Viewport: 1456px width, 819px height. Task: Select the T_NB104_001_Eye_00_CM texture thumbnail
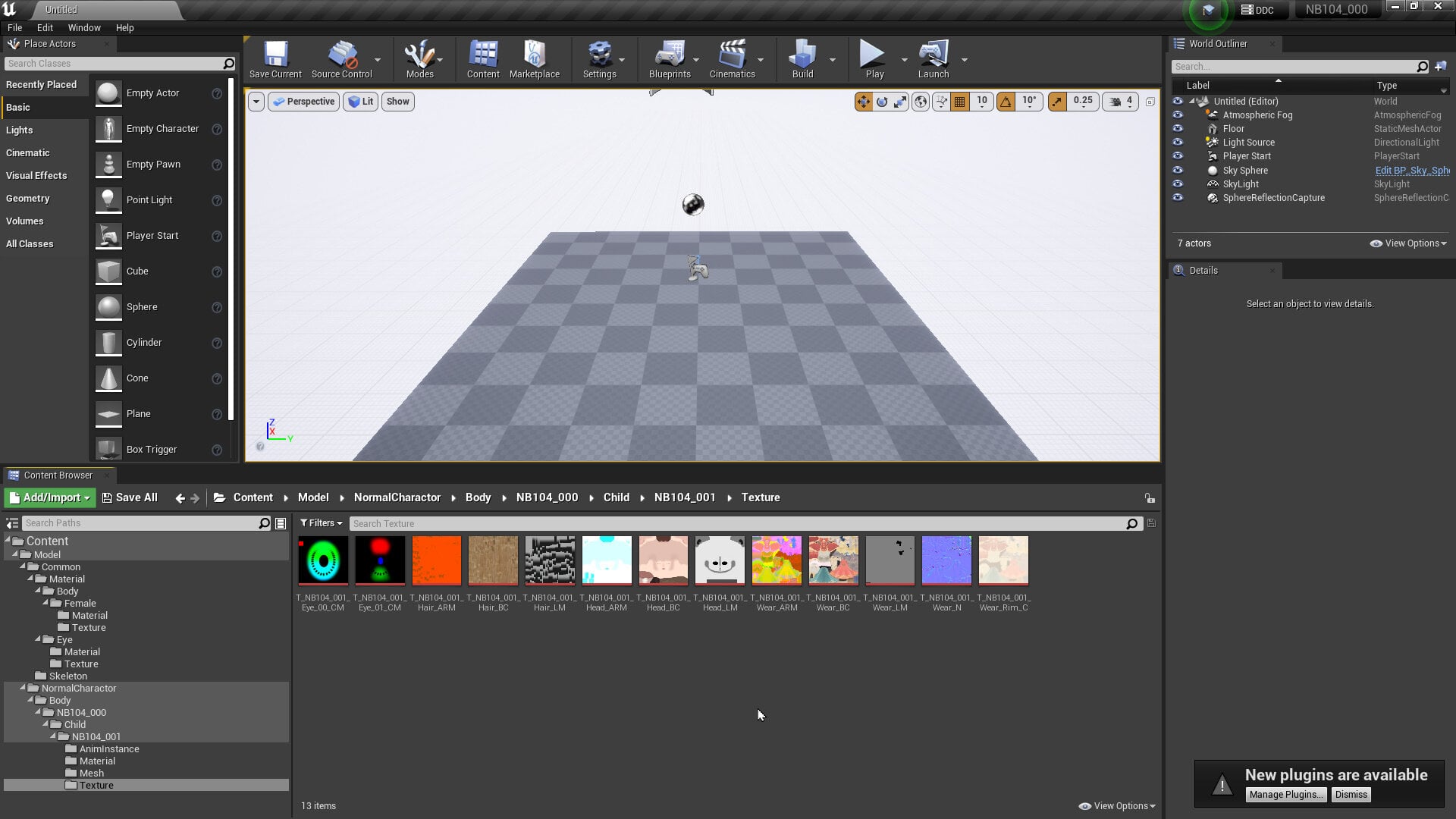point(323,561)
